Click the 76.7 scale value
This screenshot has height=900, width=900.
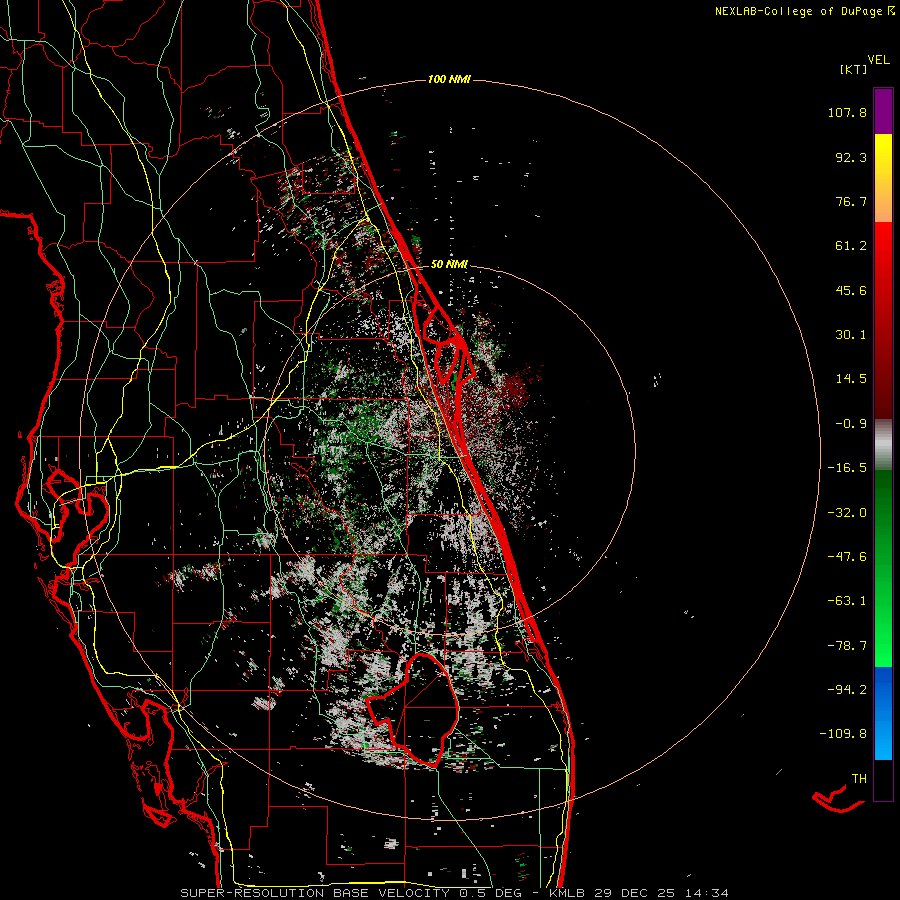[x=851, y=201]
